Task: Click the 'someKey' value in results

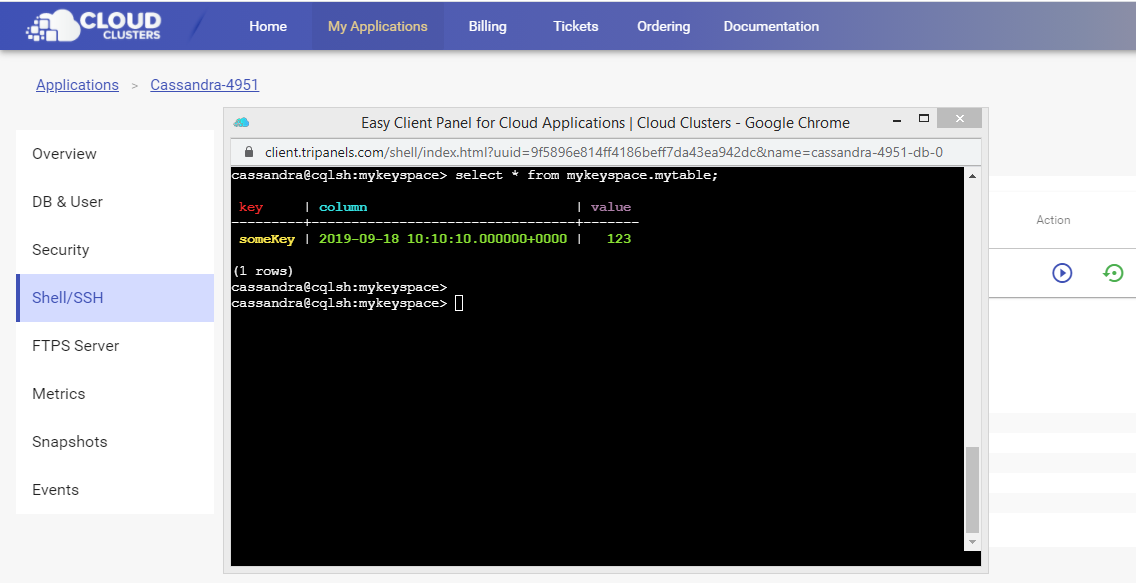Action: click(267, 239)
